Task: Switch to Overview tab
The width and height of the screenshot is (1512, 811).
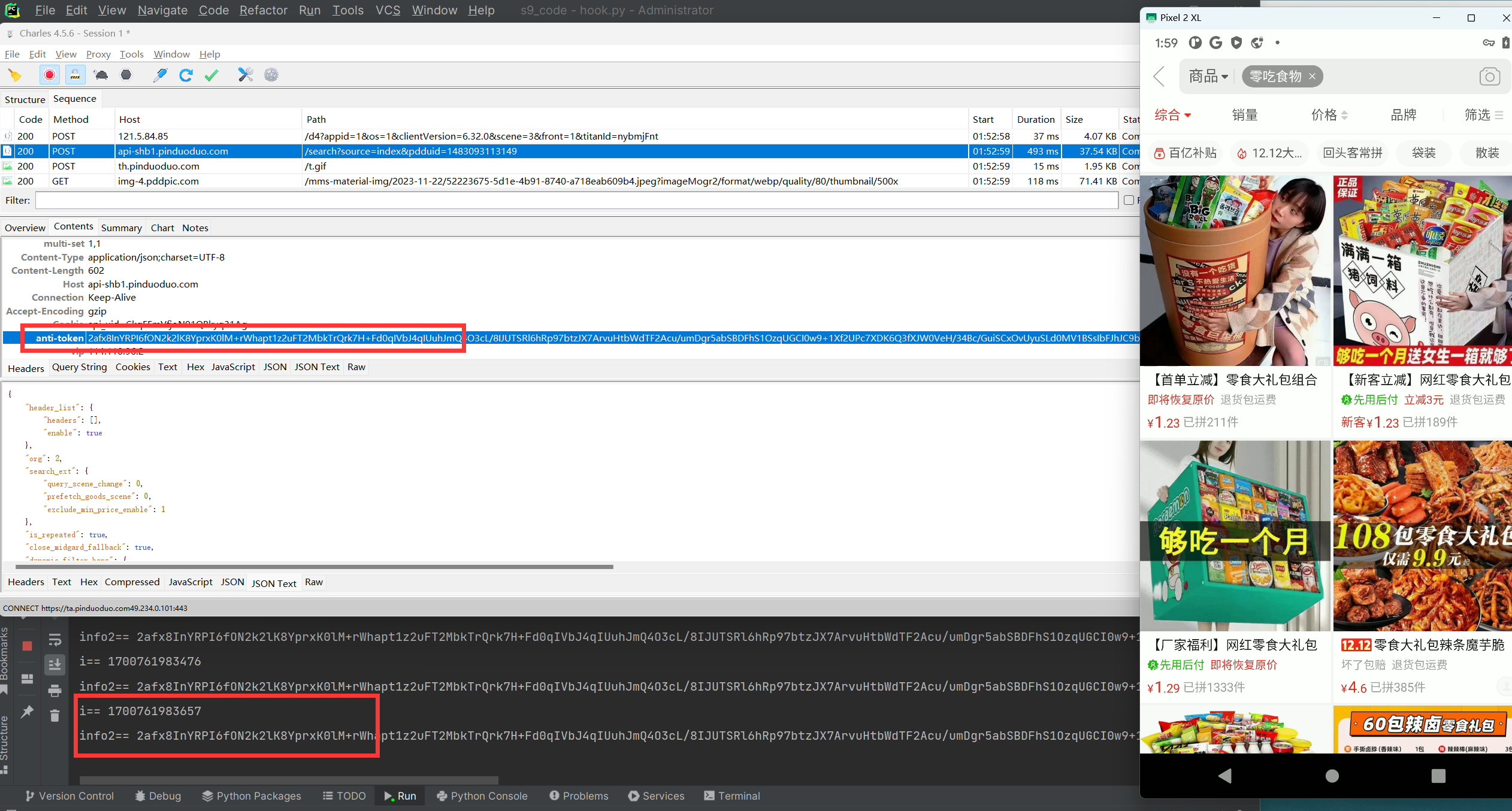Action: pyautogui.click(x=25, y=228)
